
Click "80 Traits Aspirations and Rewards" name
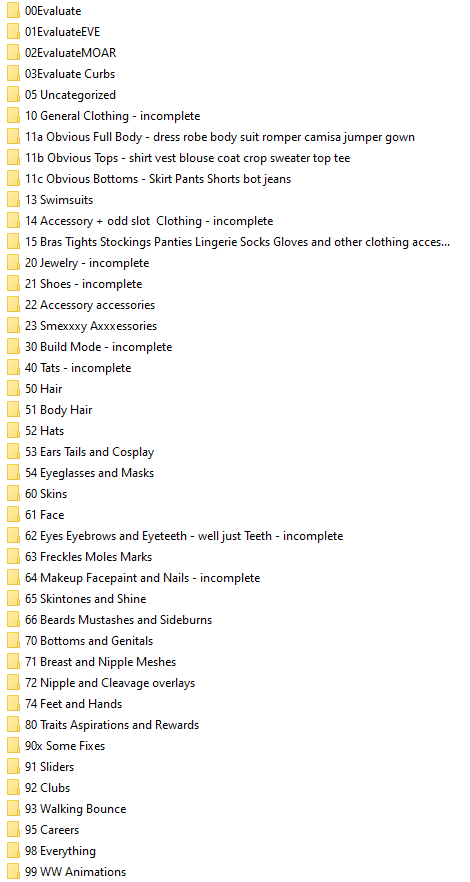click(x=112, y=725)
